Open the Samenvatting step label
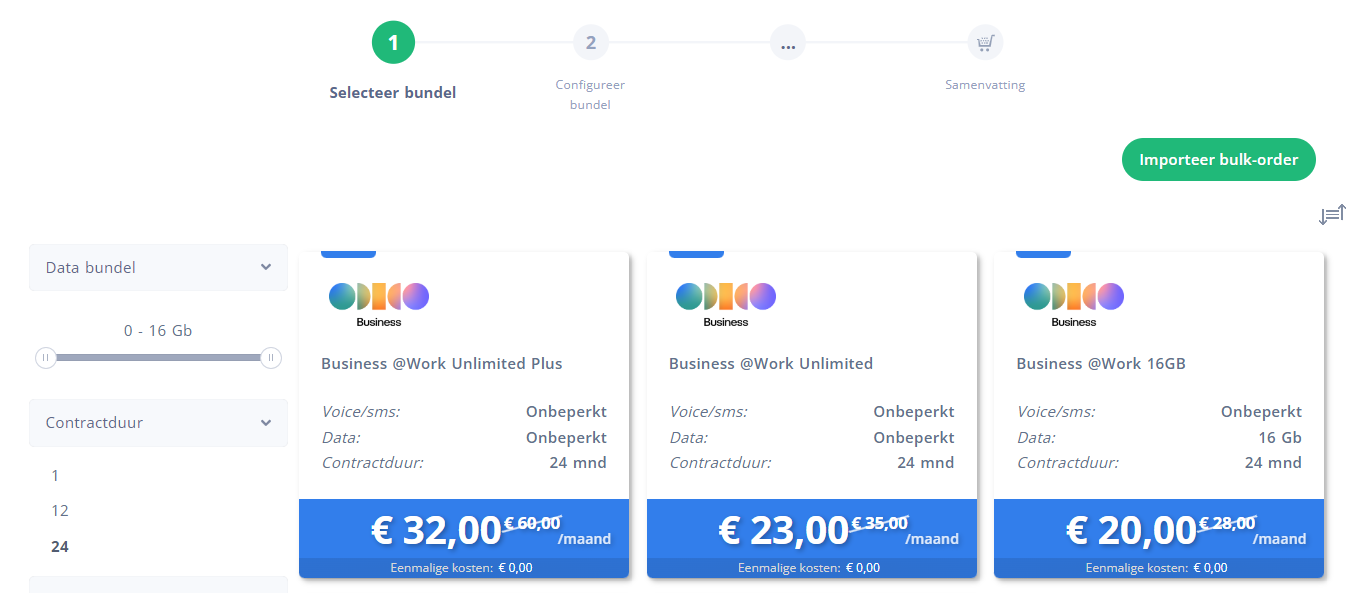Viewport: 1369px width, 593px height. point(985,85)
